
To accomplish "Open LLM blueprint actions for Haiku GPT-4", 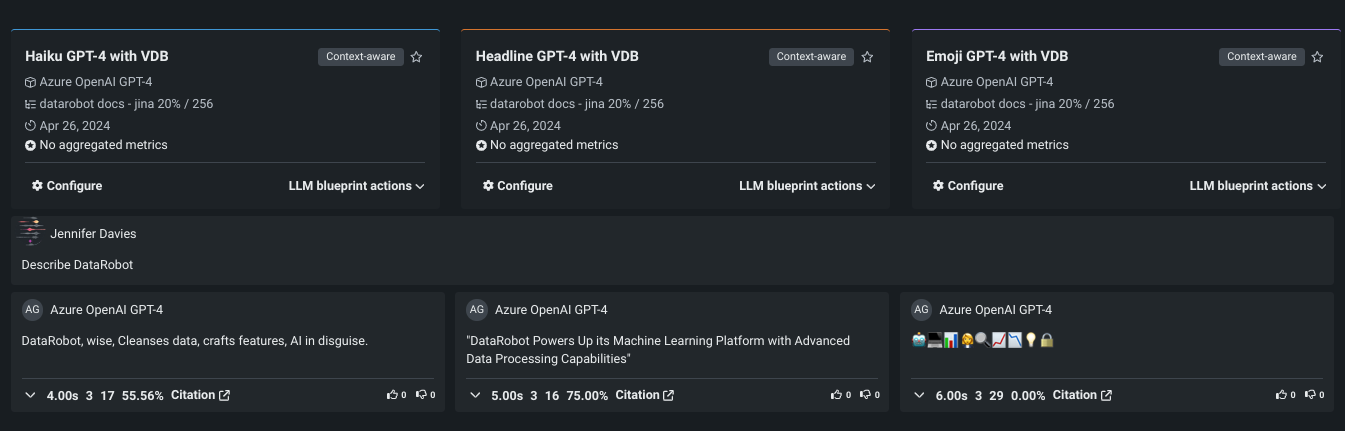I will (x=356, y=186).
